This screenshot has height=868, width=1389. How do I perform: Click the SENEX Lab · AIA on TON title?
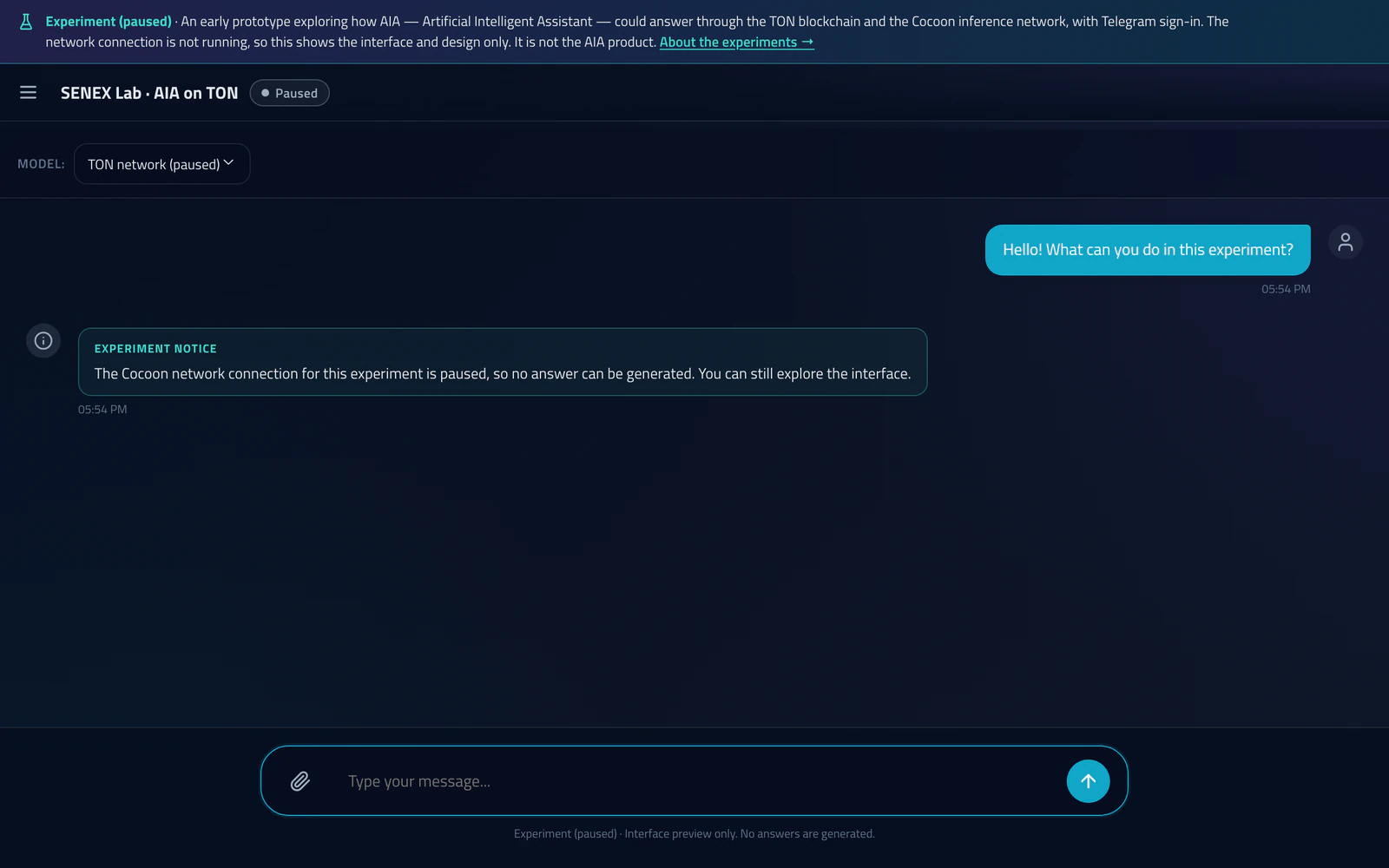[x=149, y=93]
